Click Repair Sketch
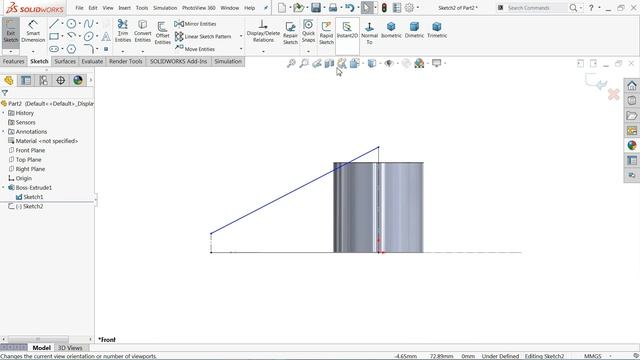Viewport: 640px width, 360px height. coord(290,33)
